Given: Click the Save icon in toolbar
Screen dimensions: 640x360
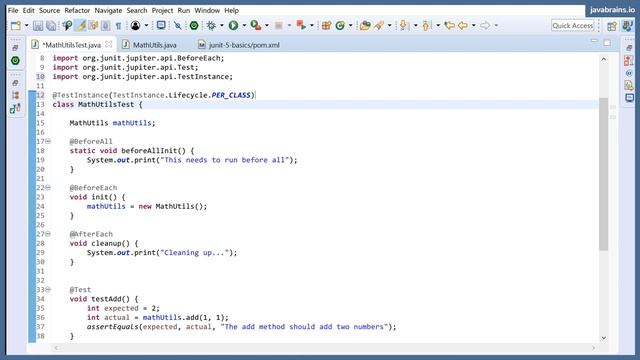Looking at the screenshot, I should point(38,26).
